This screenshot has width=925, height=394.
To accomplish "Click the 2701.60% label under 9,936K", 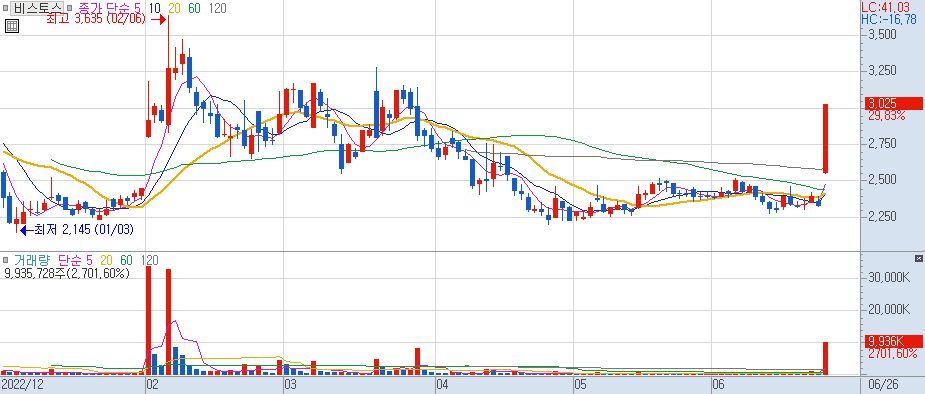I will (x=893, y=353).
